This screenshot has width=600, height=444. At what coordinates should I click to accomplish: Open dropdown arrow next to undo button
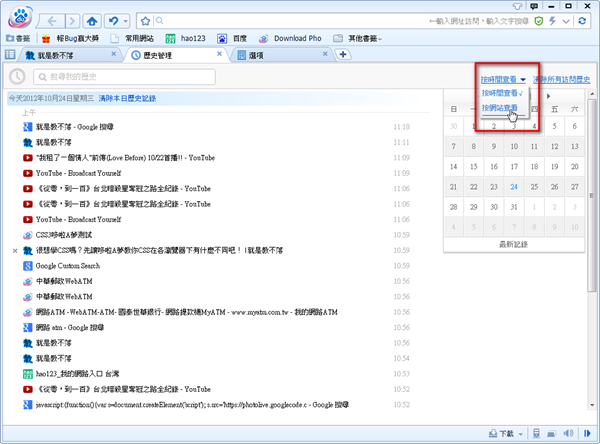[x=128, y=20]
